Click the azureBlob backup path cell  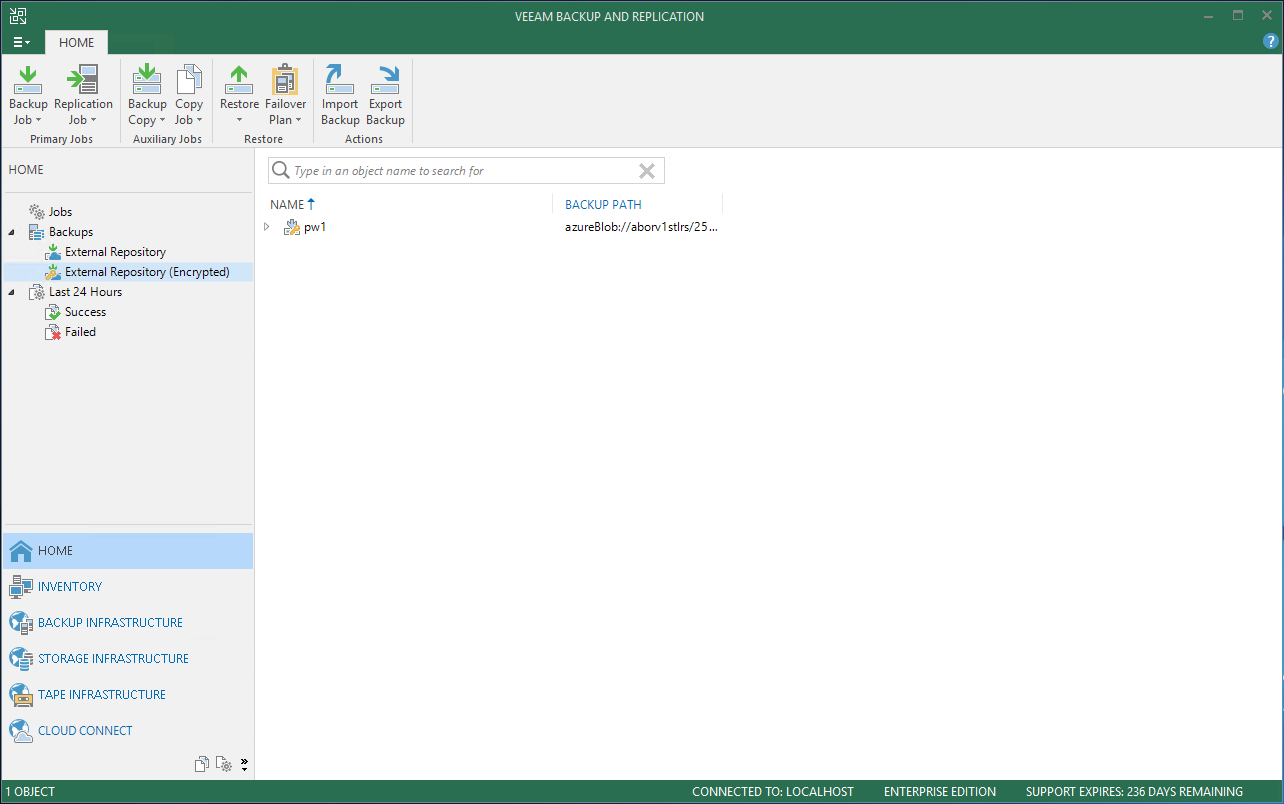point(641,227)
